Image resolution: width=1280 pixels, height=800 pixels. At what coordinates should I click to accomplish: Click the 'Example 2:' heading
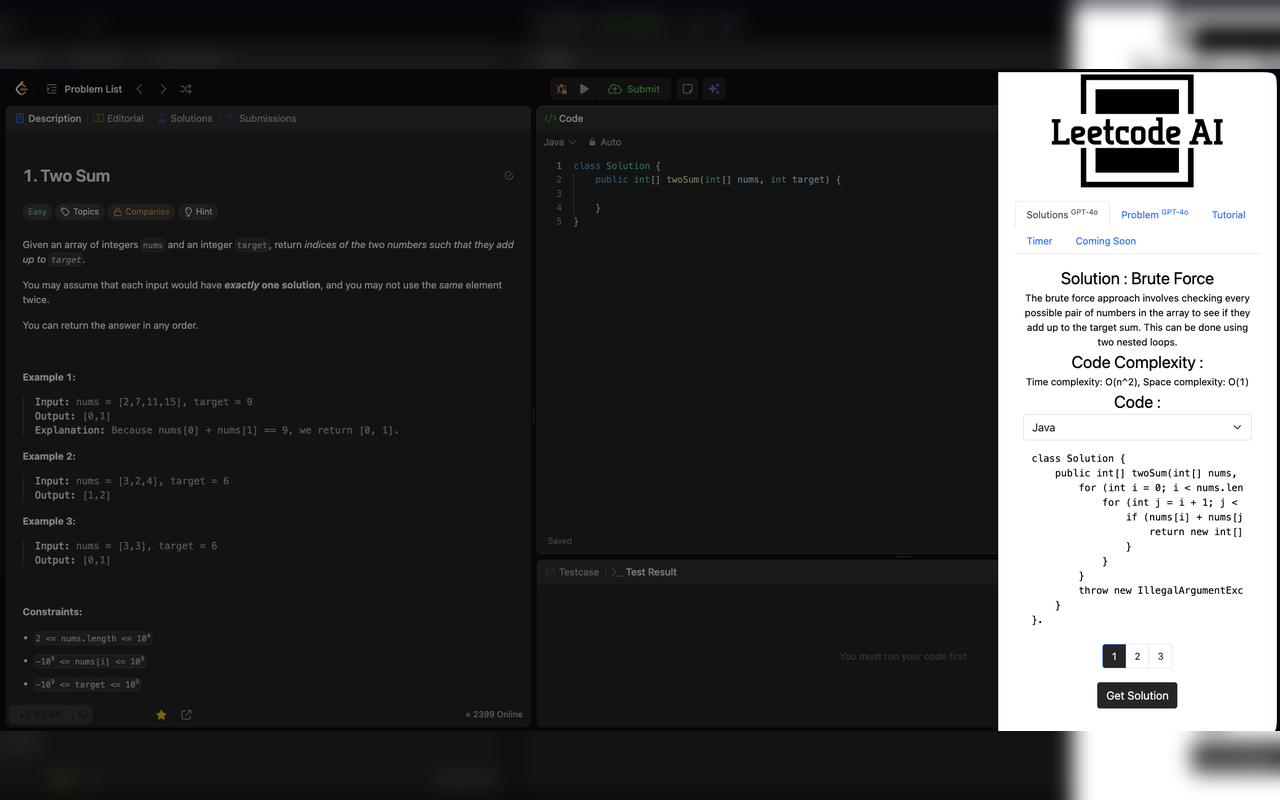[x=49, y=456]
